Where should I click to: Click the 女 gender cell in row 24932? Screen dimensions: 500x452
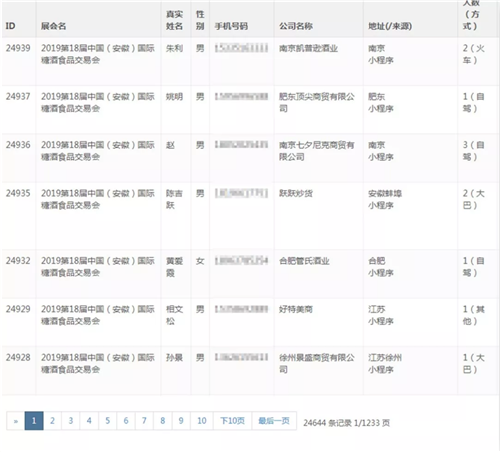200,261
